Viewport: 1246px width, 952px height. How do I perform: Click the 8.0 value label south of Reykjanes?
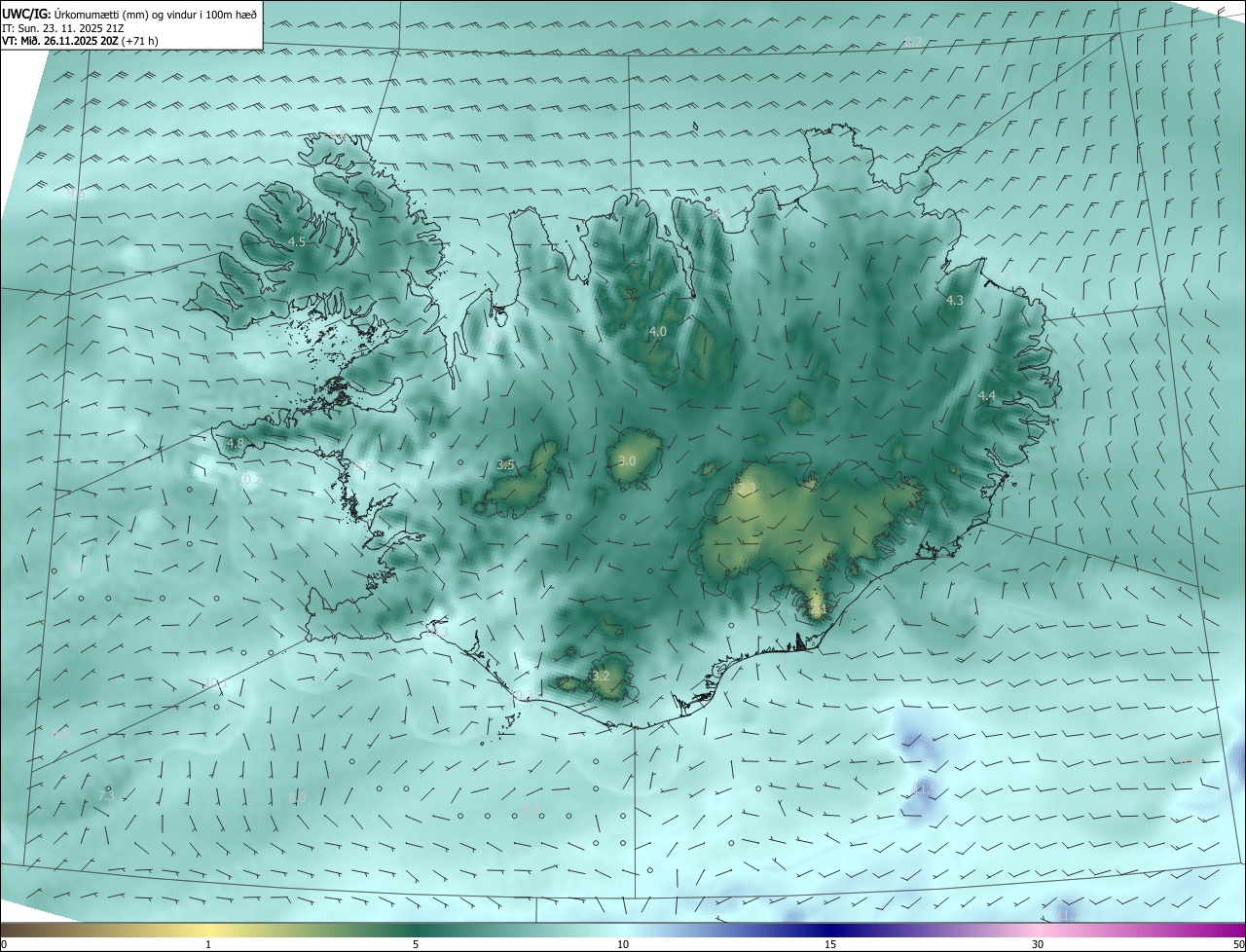click(x=297, y=797)
